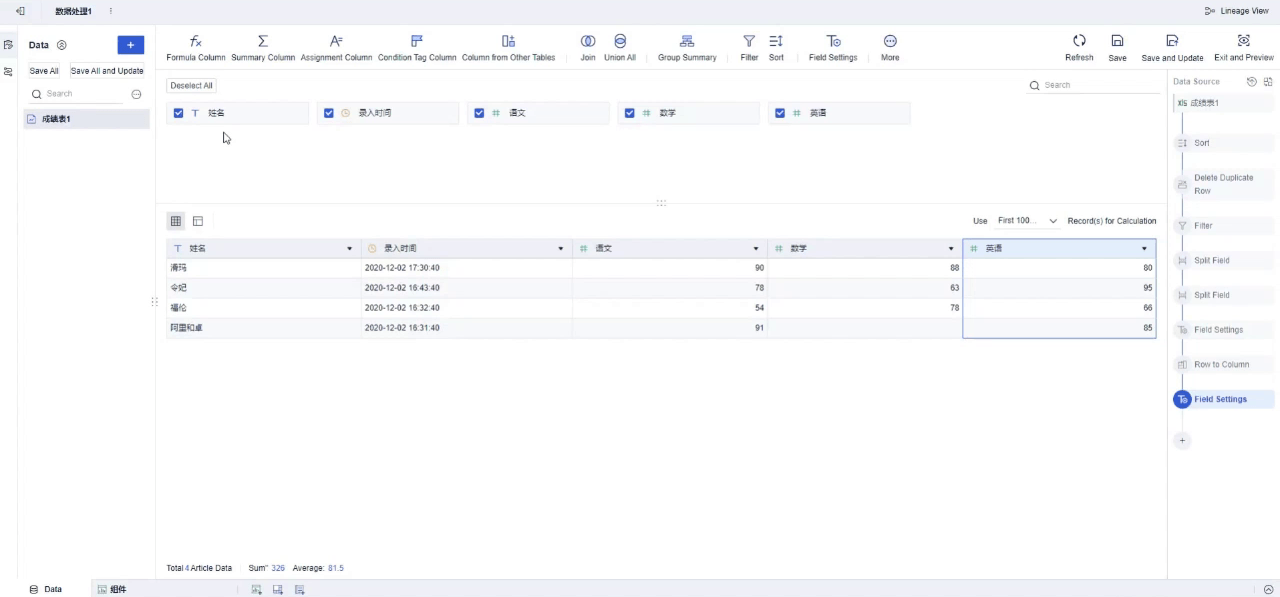Click the cell containing 阿里和卓
The height and width of the screenshot is (597, 1280).
(264, 328)
